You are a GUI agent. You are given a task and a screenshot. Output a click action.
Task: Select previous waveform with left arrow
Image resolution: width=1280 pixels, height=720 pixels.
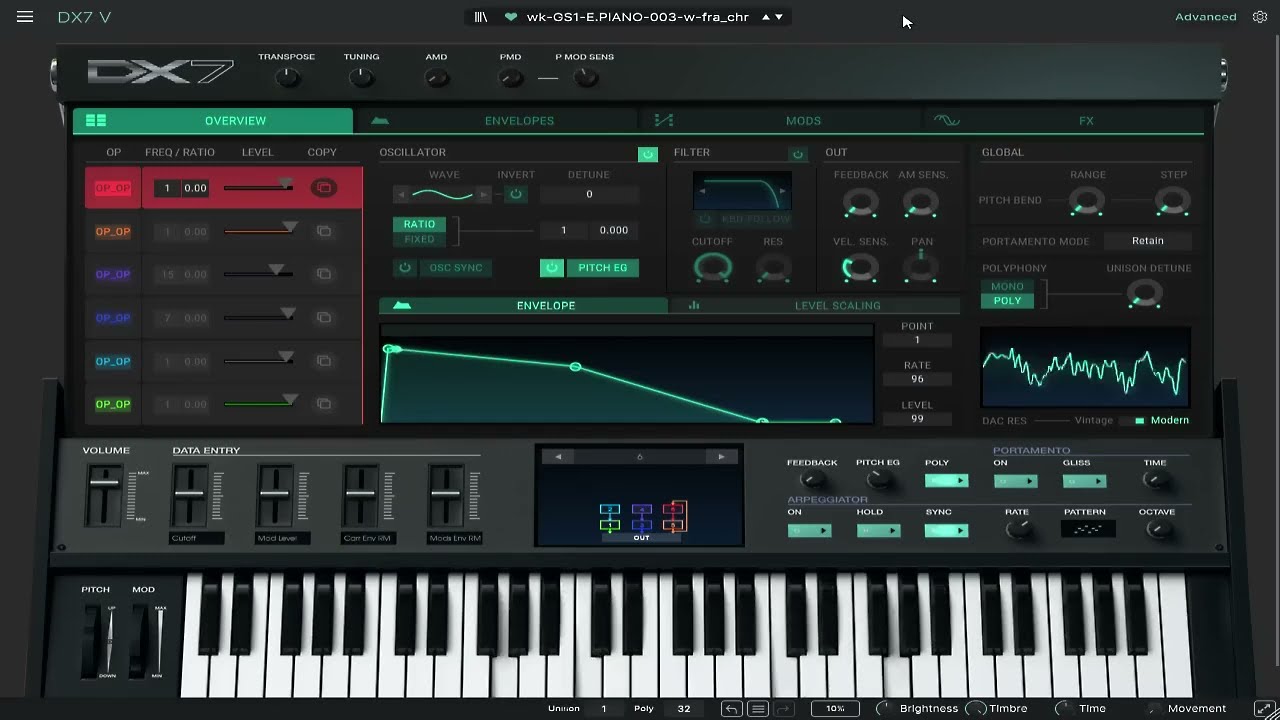[402, 195]
